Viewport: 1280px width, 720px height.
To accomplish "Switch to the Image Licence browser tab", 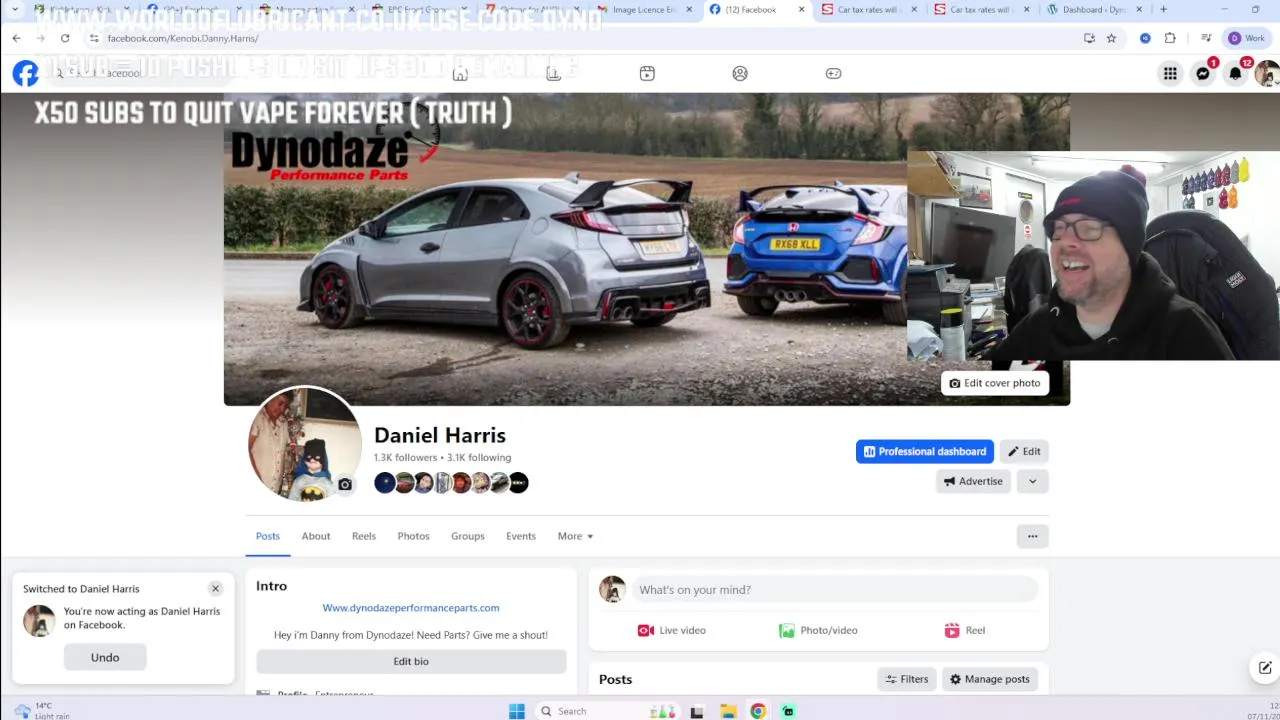I will point(647,9).
